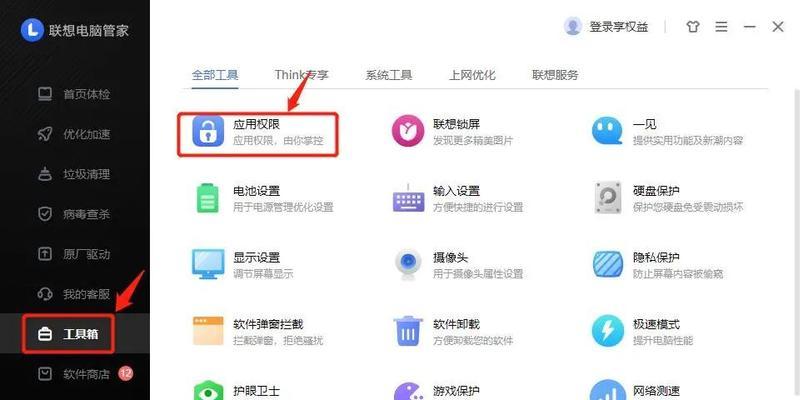Switch to the 全部工具 tab
808x400 pixels.
[x=215, y=75]
